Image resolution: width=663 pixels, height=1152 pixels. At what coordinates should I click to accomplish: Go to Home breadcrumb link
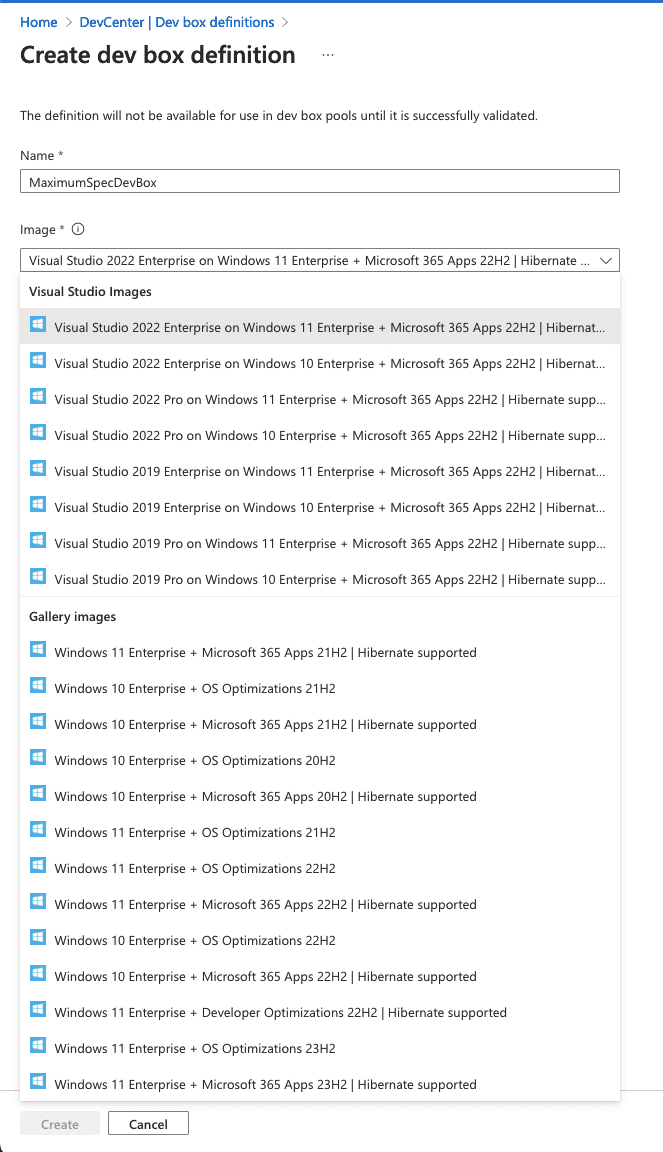pos(39,22)
